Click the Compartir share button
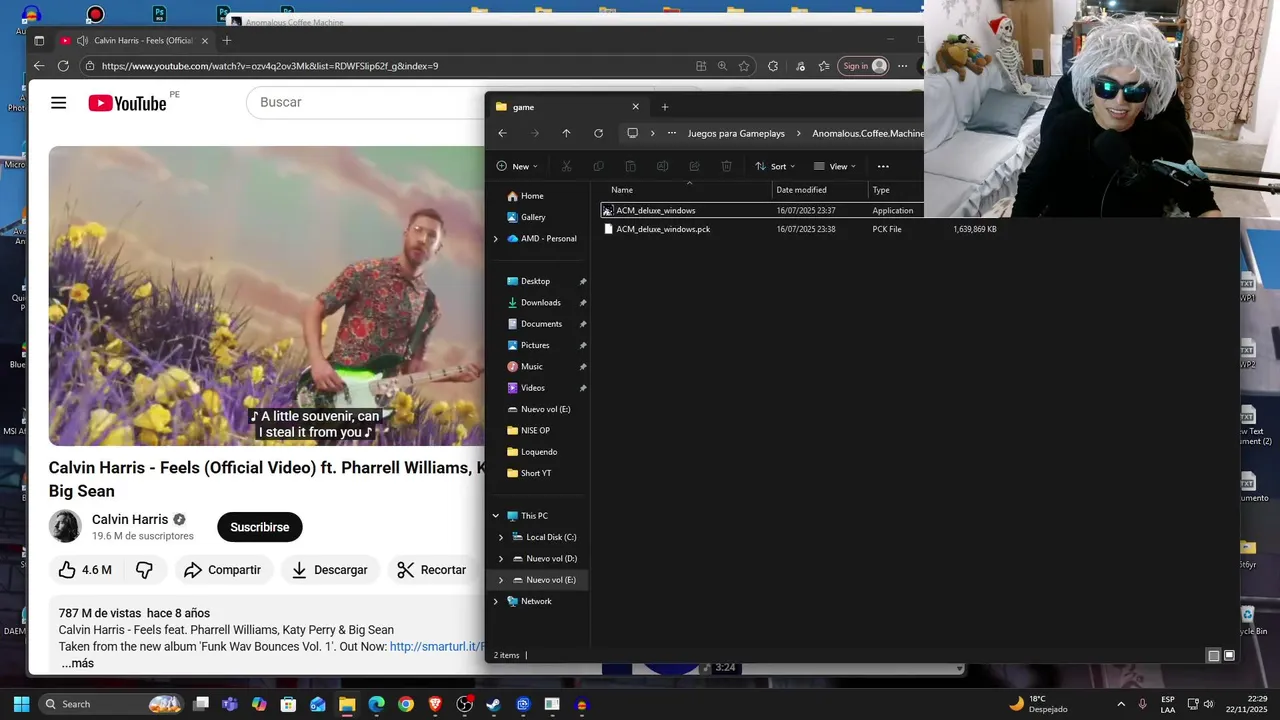1280x720 pixels. (x=223, y=570)
